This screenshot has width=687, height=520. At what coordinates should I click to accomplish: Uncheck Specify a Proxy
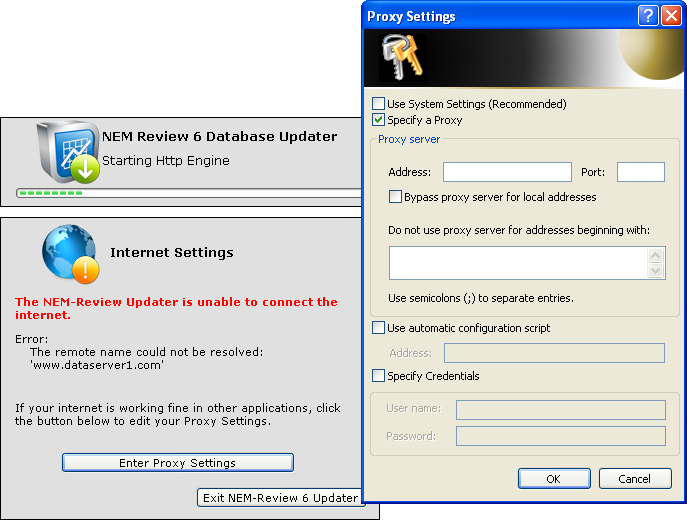[x=378, y=120]
